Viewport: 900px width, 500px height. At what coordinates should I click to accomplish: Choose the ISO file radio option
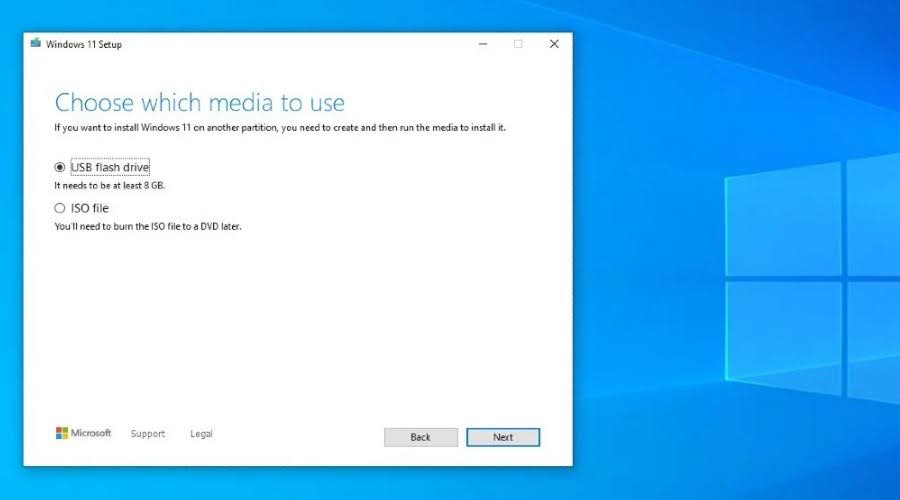pos(60,208)
